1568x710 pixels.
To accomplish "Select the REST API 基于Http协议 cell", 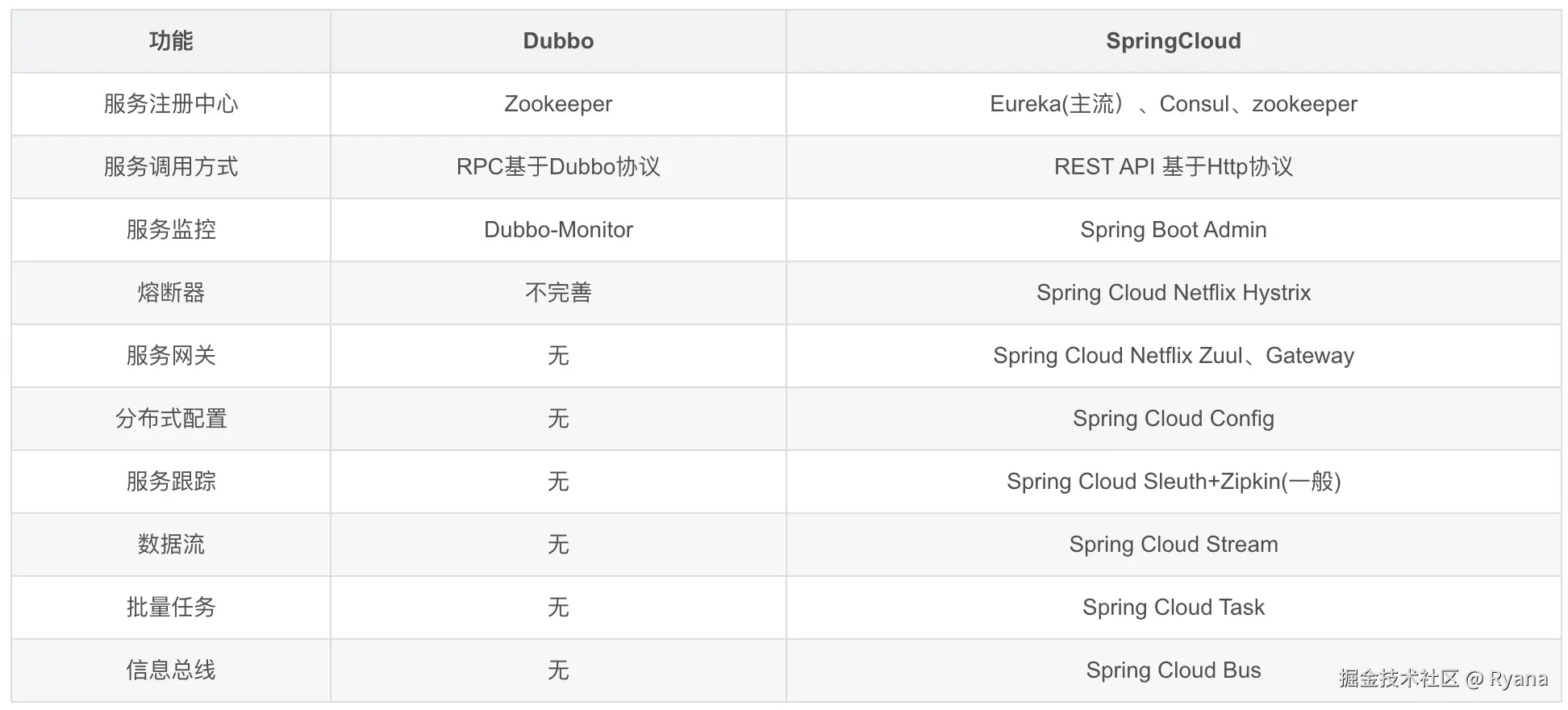I will 1173,167.
